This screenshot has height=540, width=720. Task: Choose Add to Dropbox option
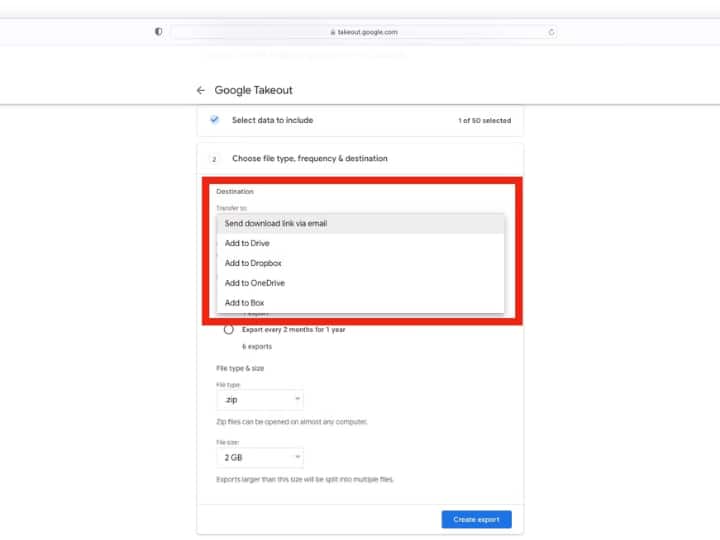pos(360,263)
